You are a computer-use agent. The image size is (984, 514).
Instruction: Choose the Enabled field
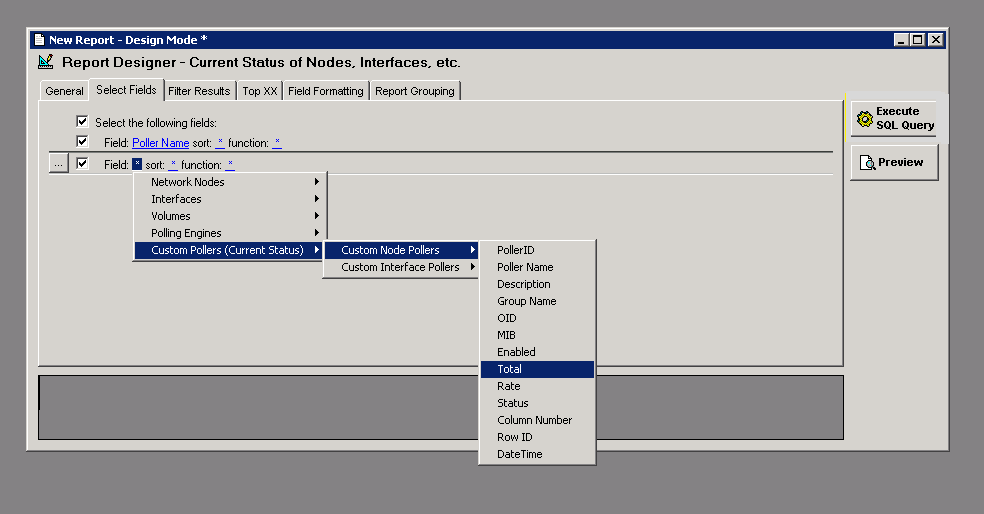tap(537, 351)
